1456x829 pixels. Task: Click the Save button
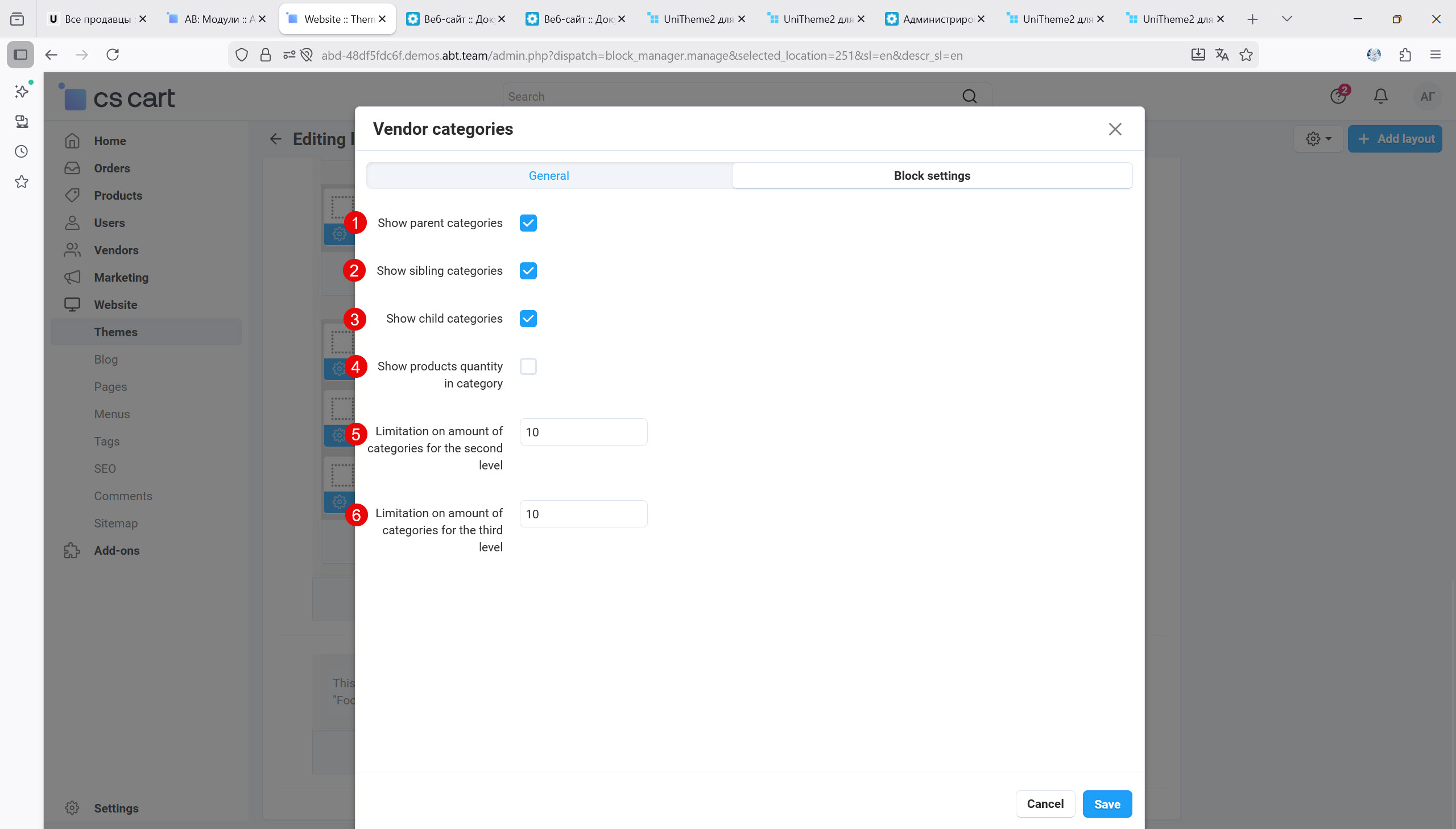[1107, 803]
